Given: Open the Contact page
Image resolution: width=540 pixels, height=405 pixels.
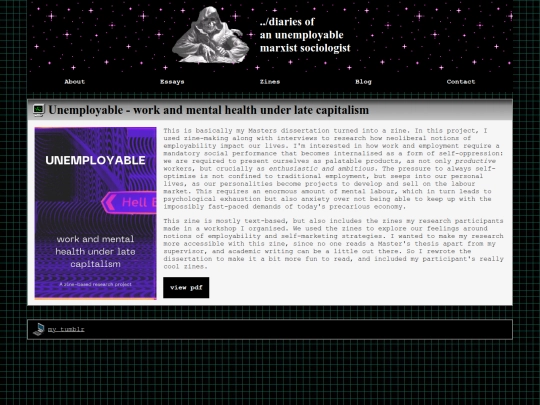Looking at the screenshot, I should coord(461,82).
